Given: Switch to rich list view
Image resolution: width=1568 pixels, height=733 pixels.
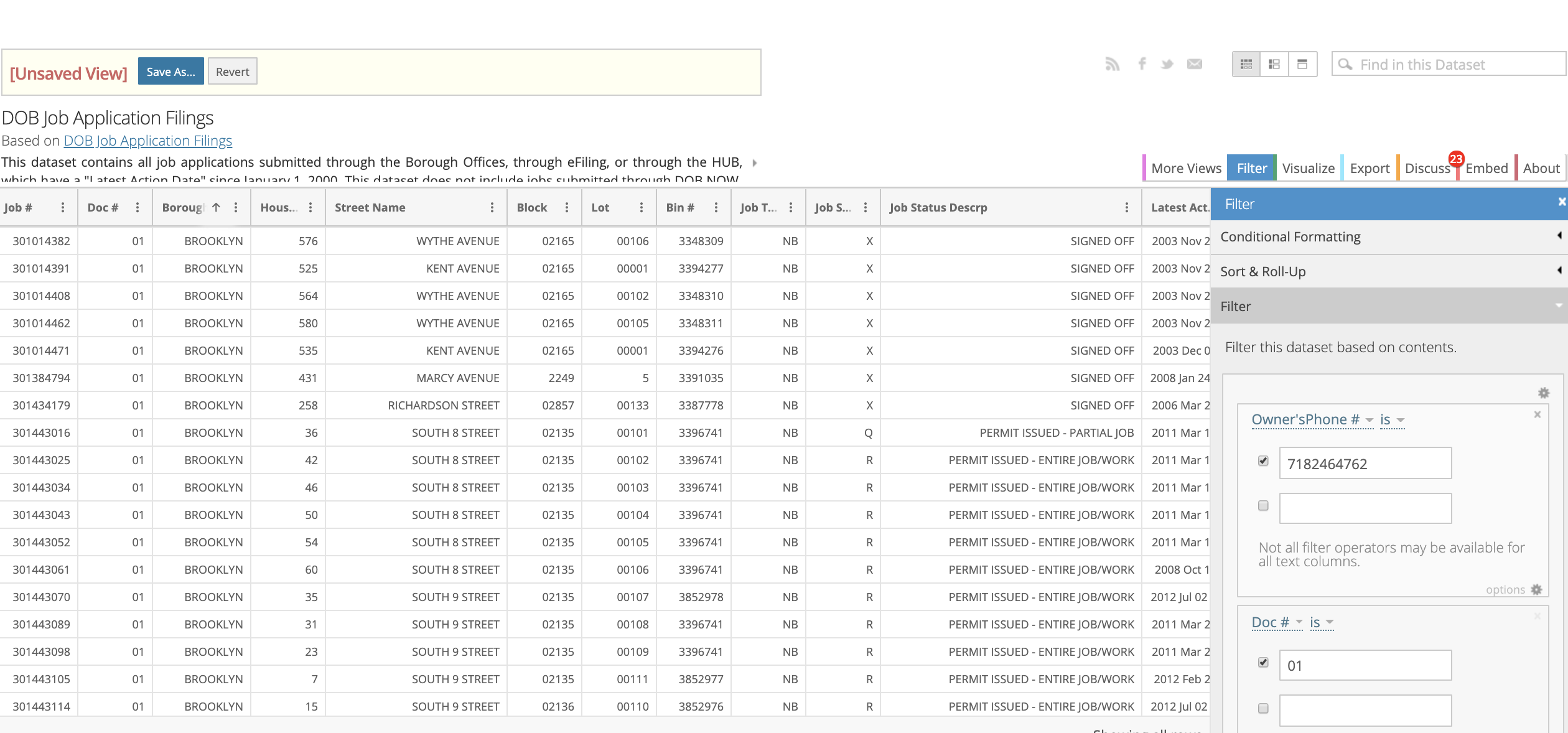Looking at the screenshot, I should pos(1274,64).
